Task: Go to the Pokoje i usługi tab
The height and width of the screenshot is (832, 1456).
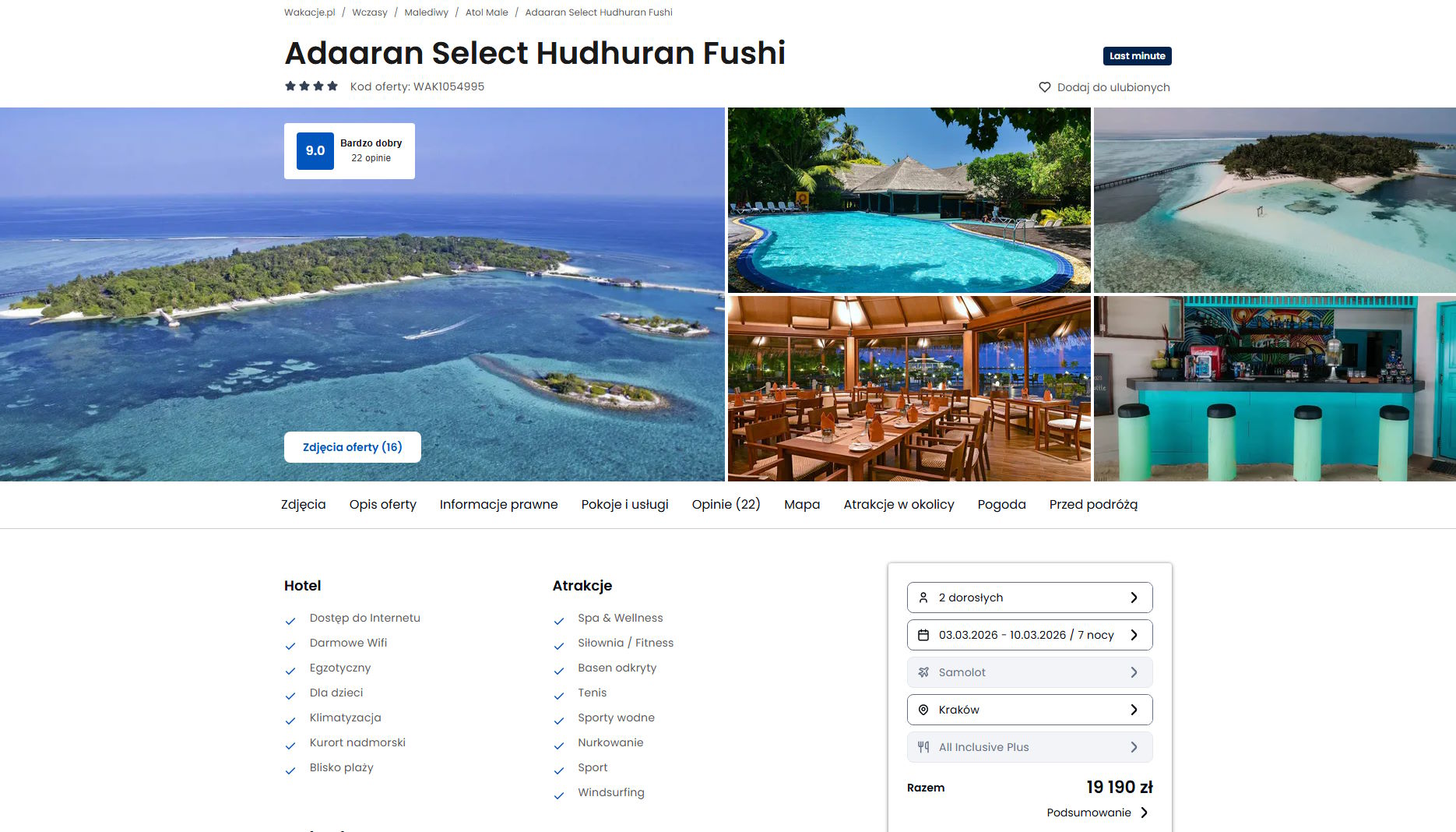Action: 625,505
